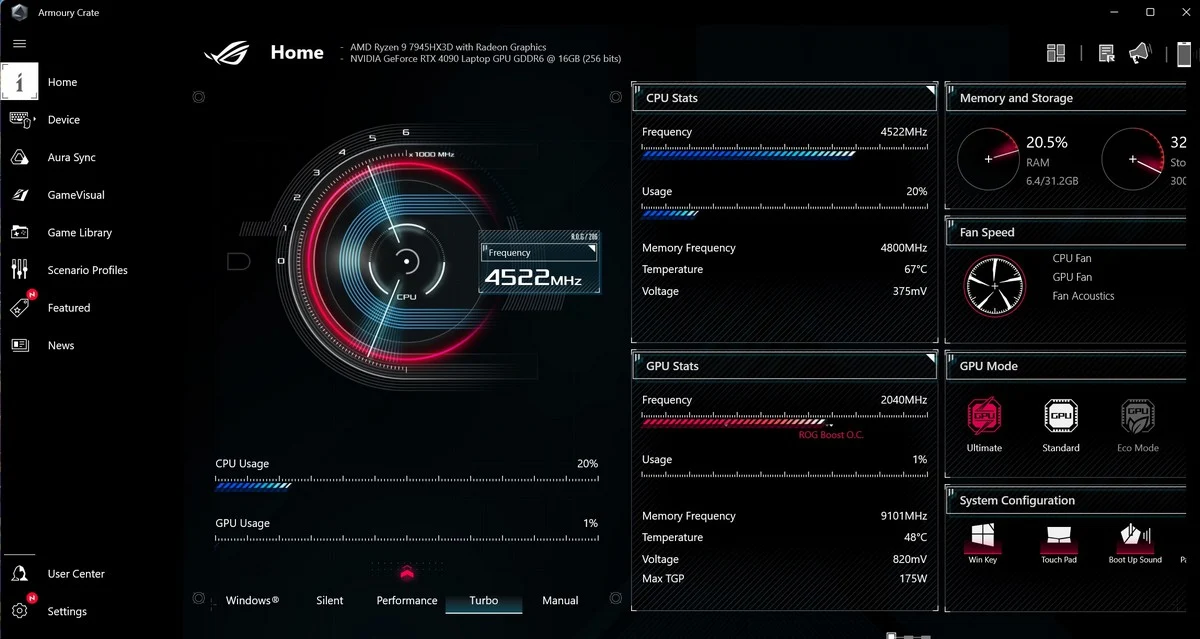This screenshot has width=1200, height=639.
Task: Click the ROG Boost O.C. label
Action: pyautogui.click(x=831, y=435)
